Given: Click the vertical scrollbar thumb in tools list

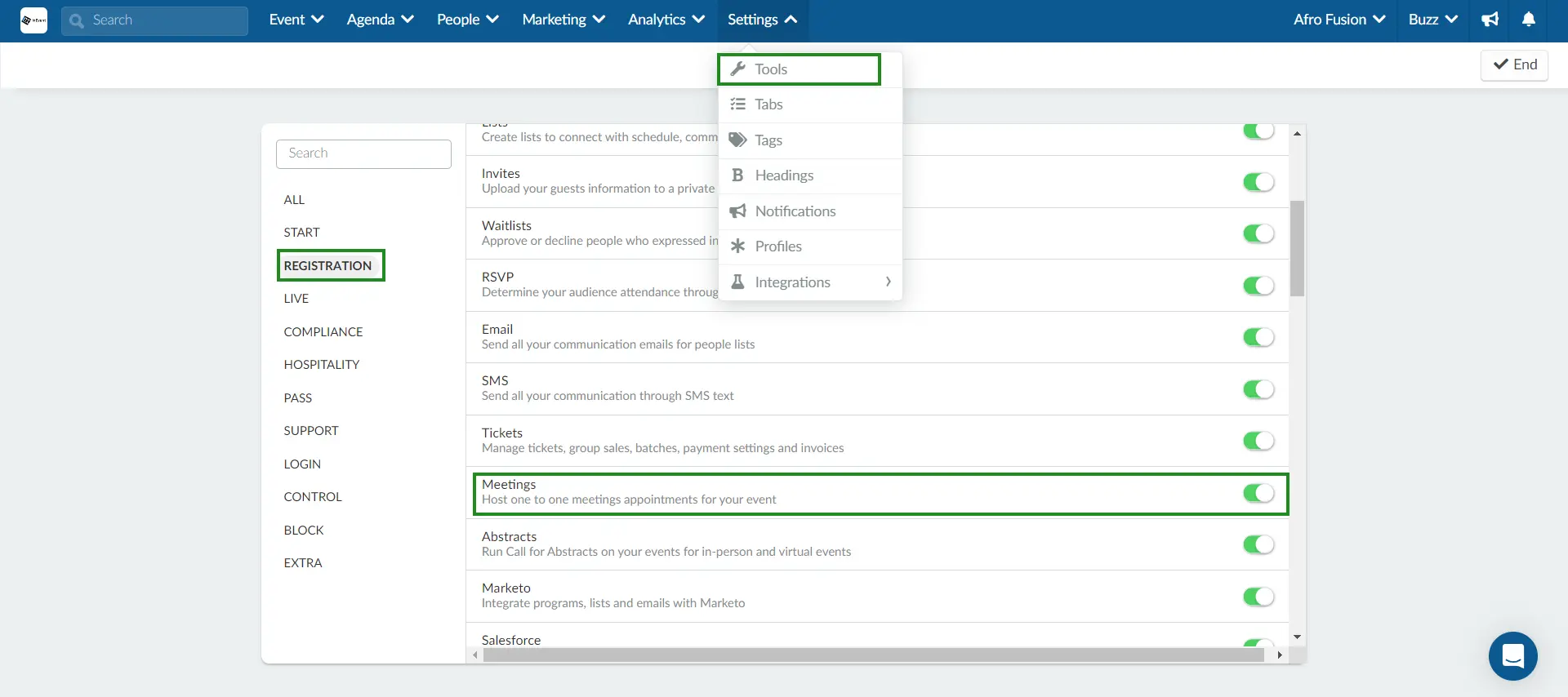Looking at the screenshot, I should click(1297, 248).
